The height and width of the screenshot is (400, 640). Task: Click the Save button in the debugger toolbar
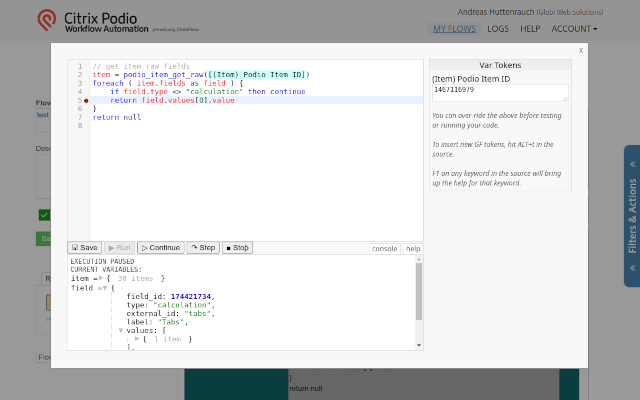click(85, 247)
